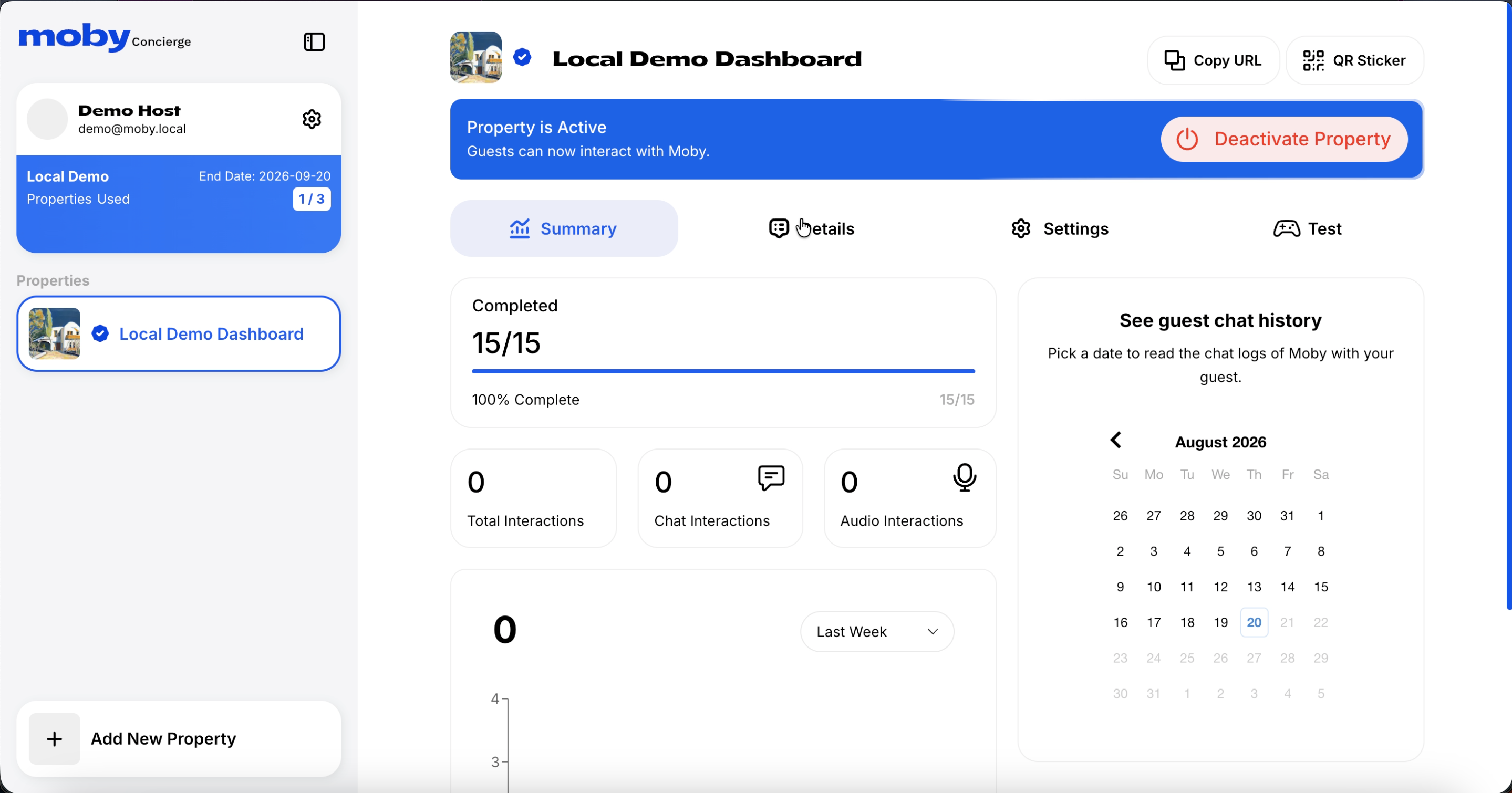
Task: Click the plus icon for Add New Property
Action: pyautogui.click(x=55, y=739)
